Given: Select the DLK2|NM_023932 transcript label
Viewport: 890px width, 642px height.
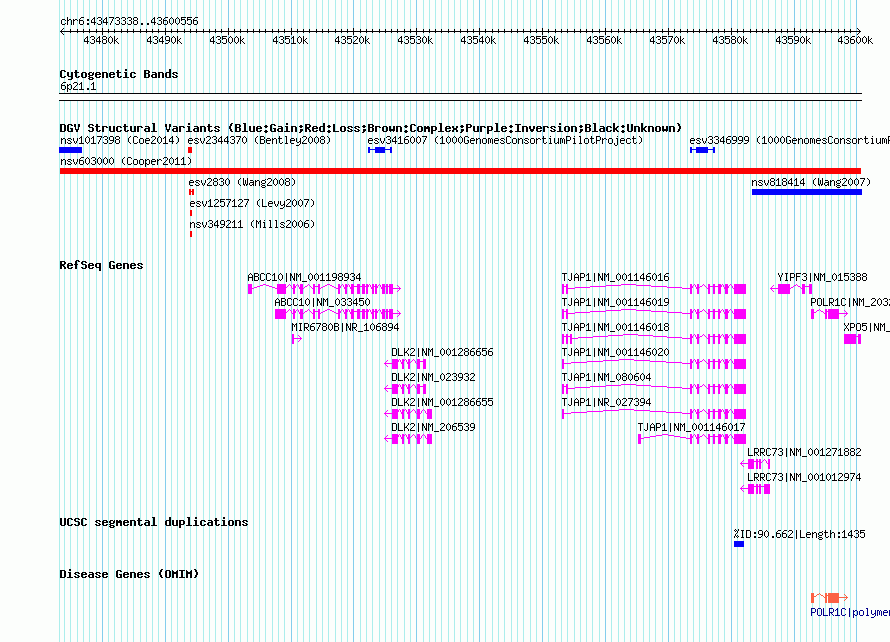Looking at the screenshot, I should point(433,377).
